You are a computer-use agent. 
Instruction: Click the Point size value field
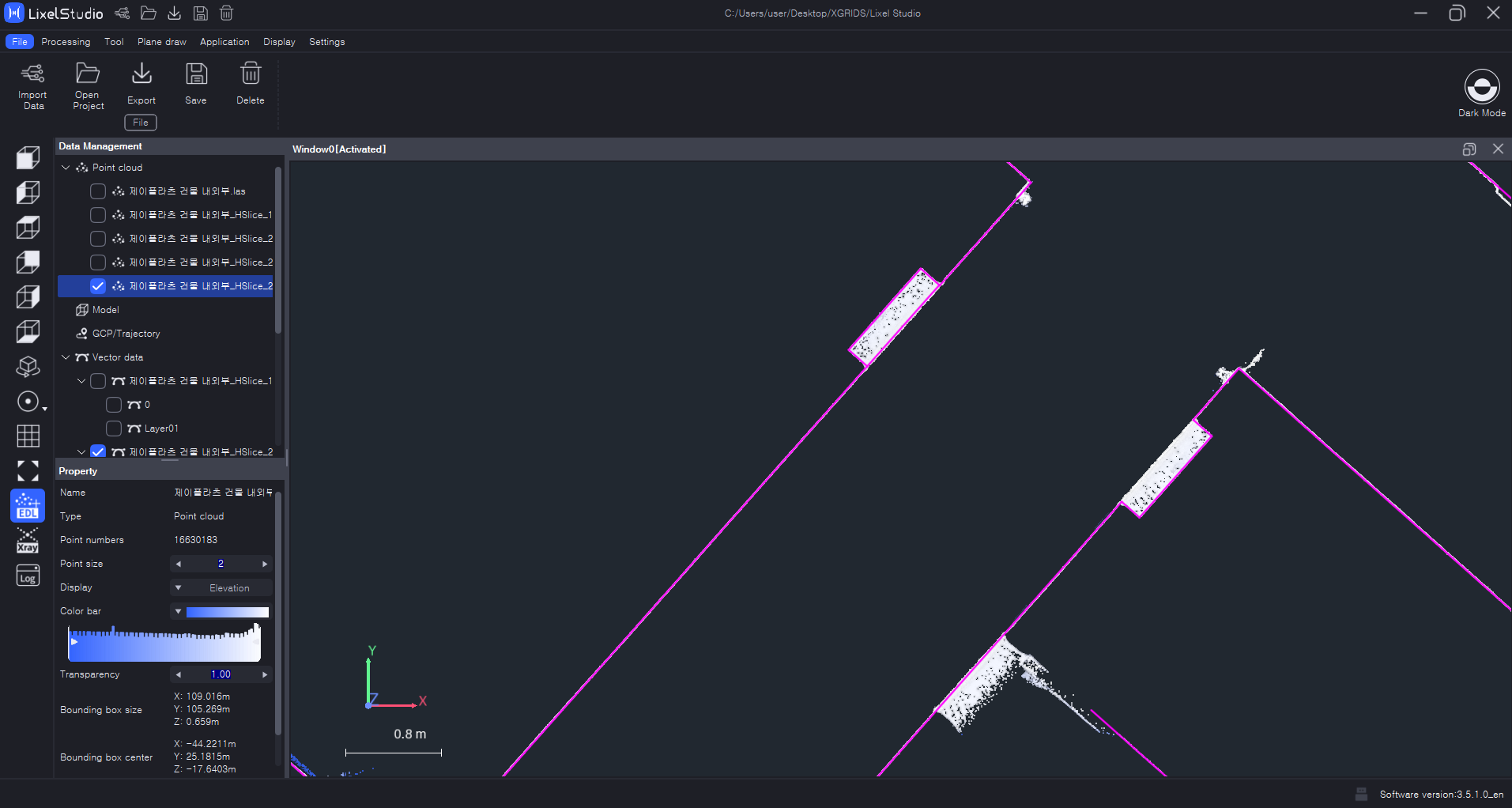click(221, 564)
